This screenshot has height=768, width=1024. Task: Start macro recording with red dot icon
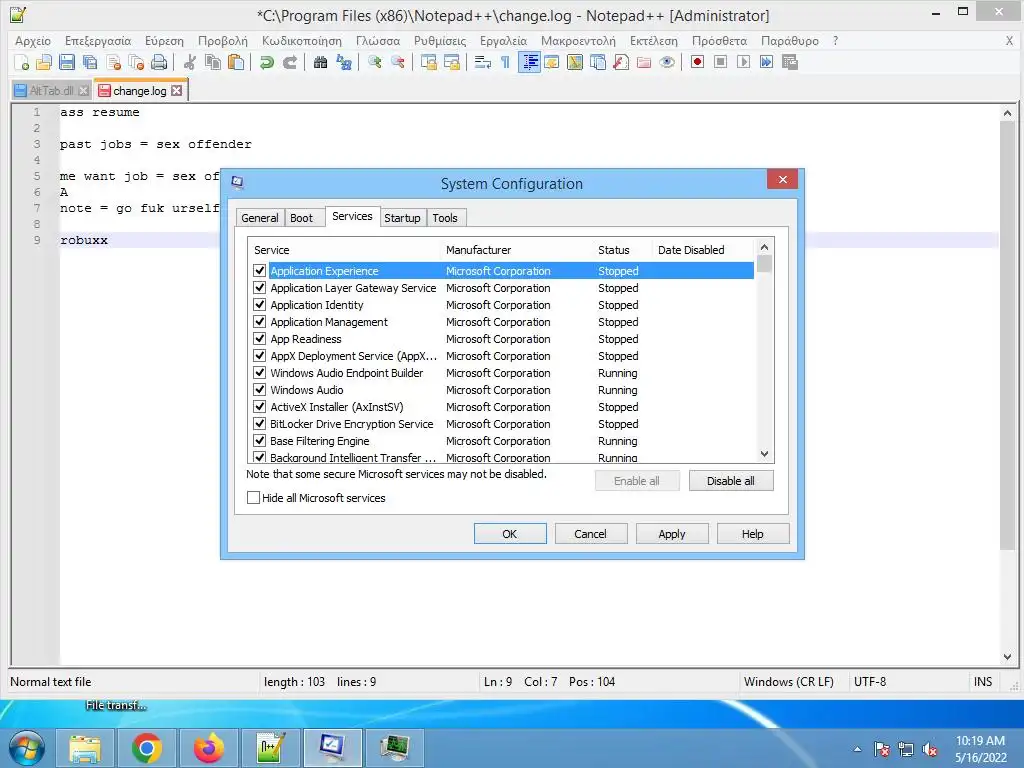pos(697,62)
